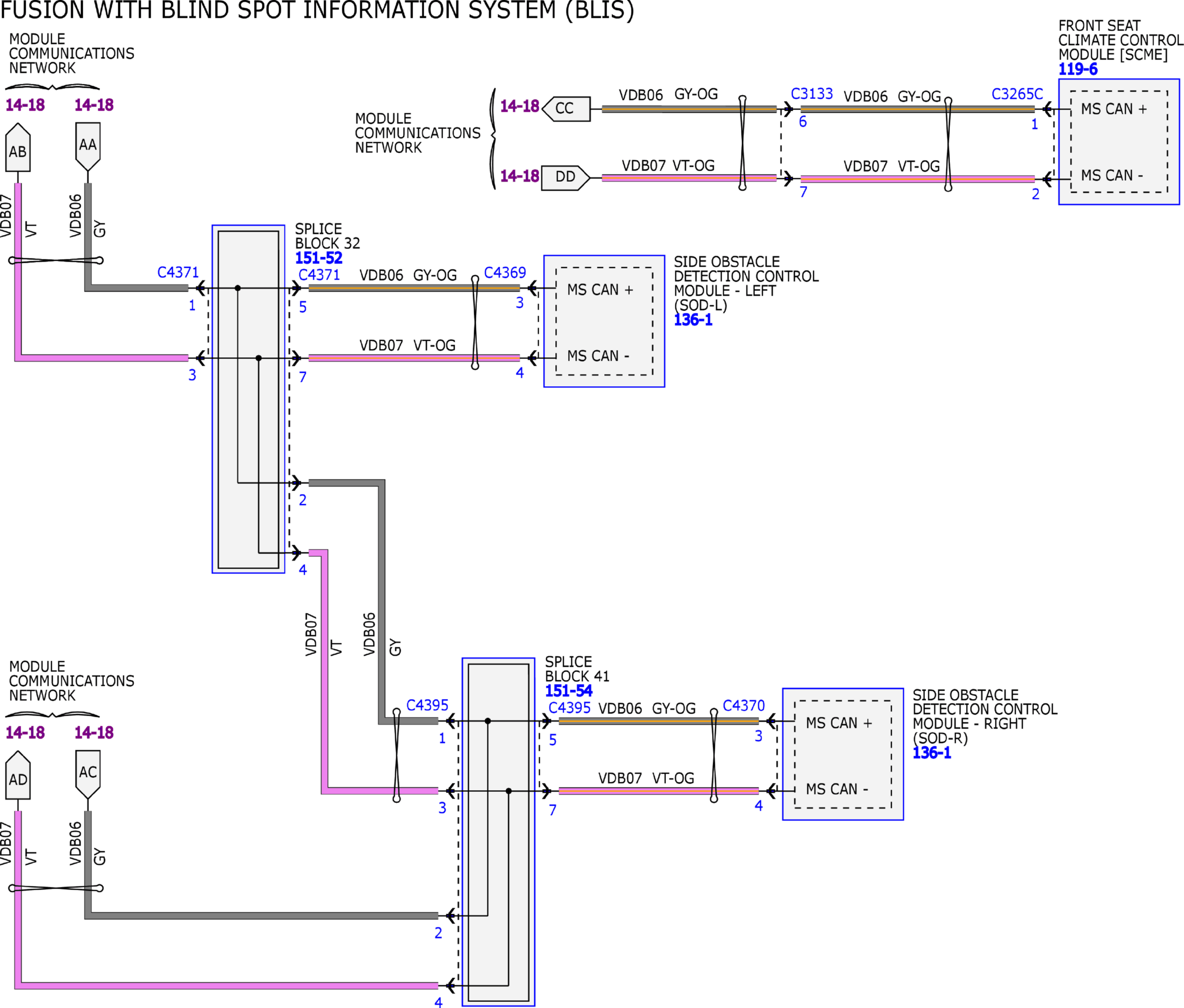Select the DD off-page connector arrow

[x=566, y=178]
